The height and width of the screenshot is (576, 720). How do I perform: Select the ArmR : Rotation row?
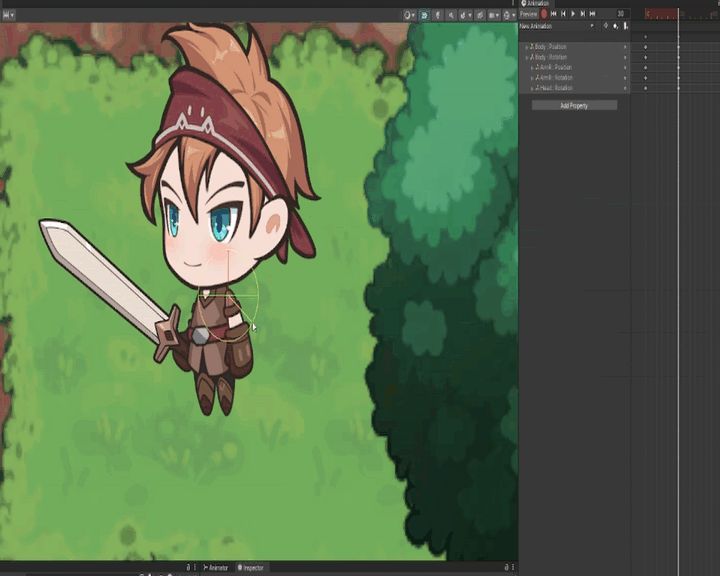(574, 78)
